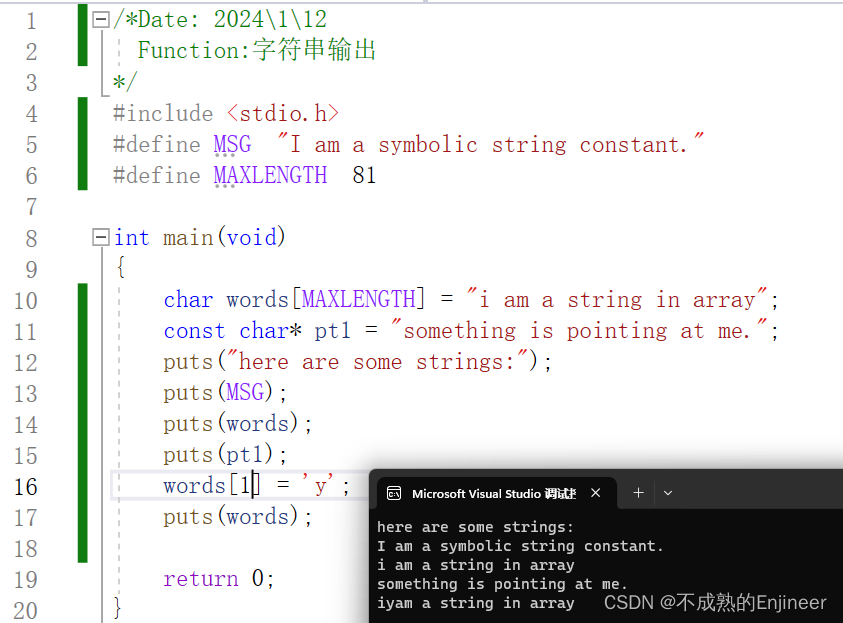Screen dimensions: 843x623
Task: Click 'return 0;' statement on line 19
Action: [x=219, y=579]
